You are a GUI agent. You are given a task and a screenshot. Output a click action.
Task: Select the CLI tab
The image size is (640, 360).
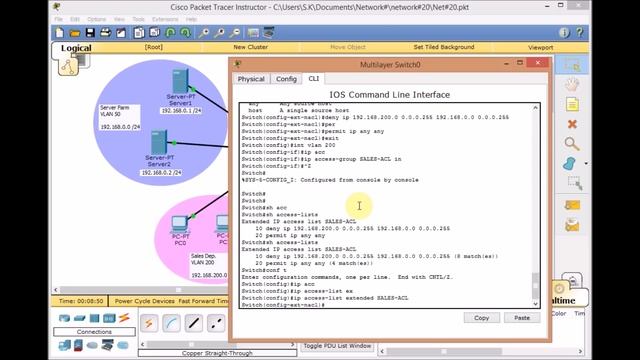[x=313, y=78]
